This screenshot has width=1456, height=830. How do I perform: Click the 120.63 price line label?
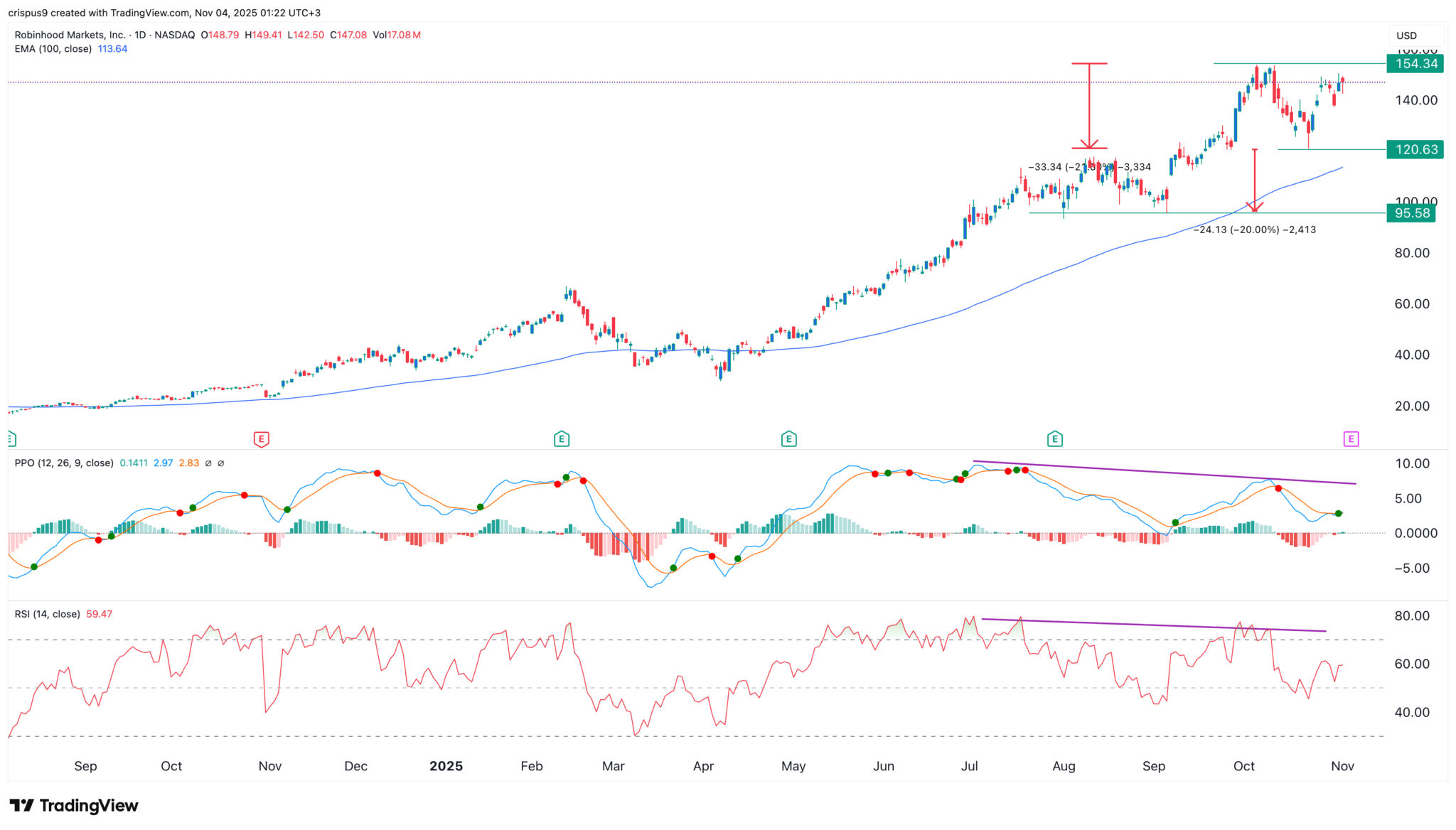pos(1415,150)
